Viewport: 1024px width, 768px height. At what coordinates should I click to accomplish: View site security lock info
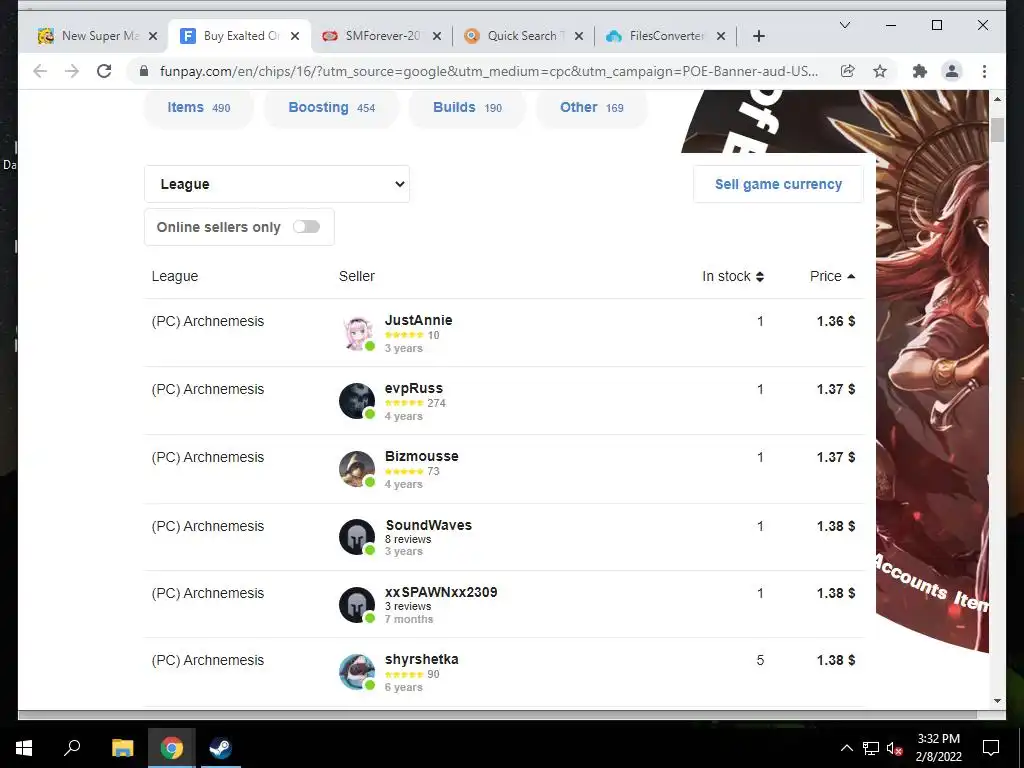click(144, 71)
